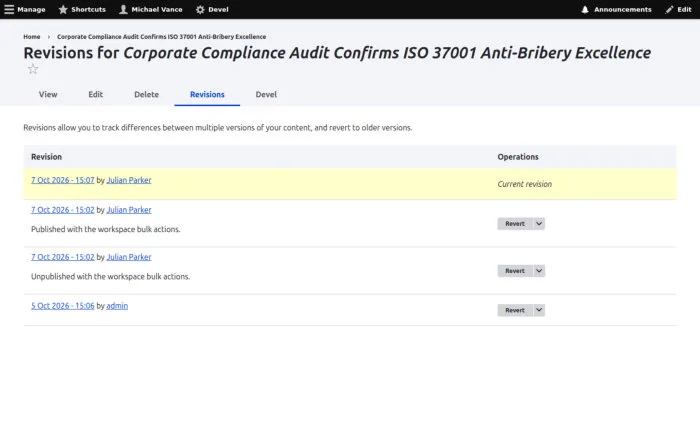Click the Edit pencil icon in toolbar
Image resolution: width=700 pixels, height=438 pixels.
pyautogui.click(x=669, y=9)
